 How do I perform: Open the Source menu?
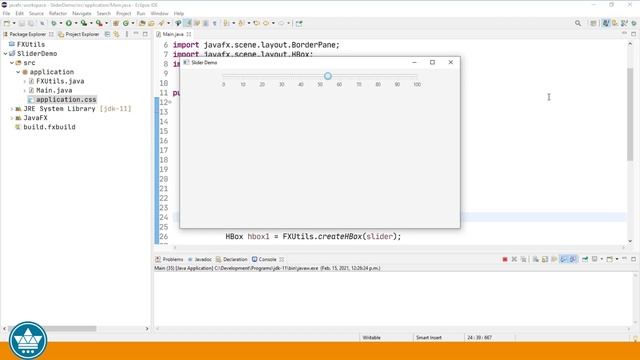(36, 13)
